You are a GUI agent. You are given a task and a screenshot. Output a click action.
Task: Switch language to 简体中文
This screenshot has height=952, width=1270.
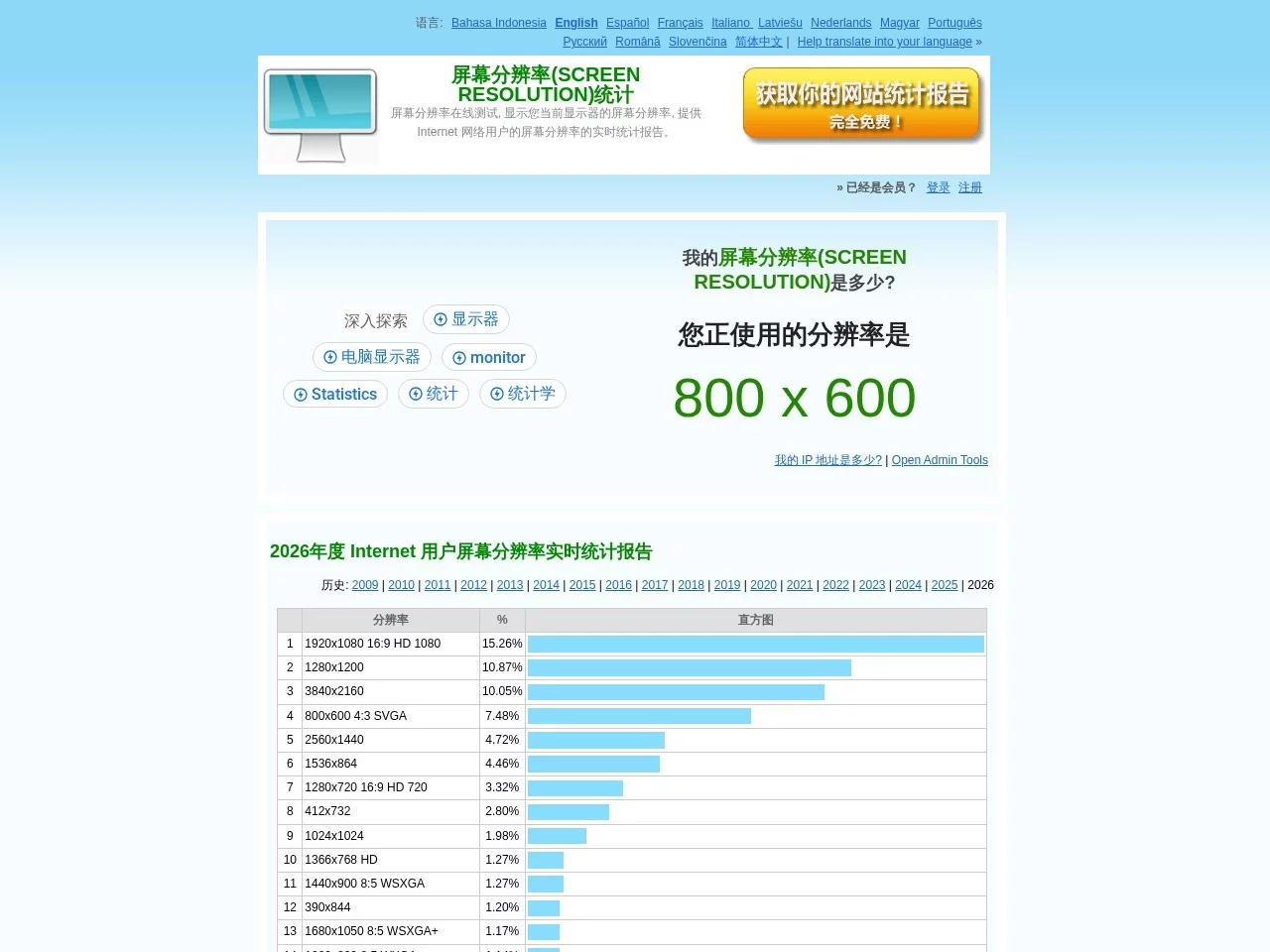(x=759, y=42)
